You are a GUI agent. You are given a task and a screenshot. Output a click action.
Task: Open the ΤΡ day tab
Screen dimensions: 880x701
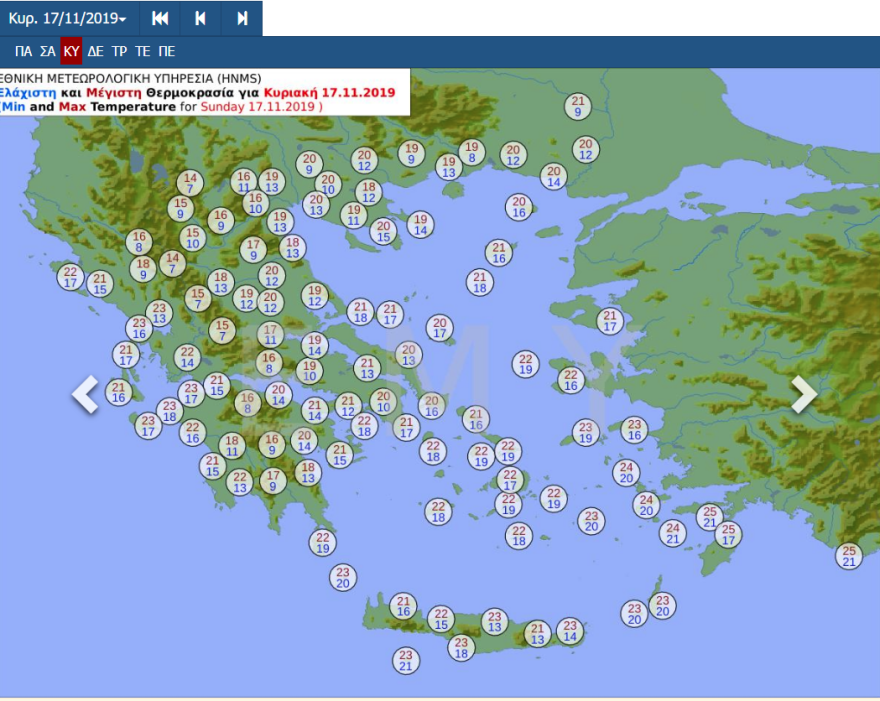click(x=119, y=52)
